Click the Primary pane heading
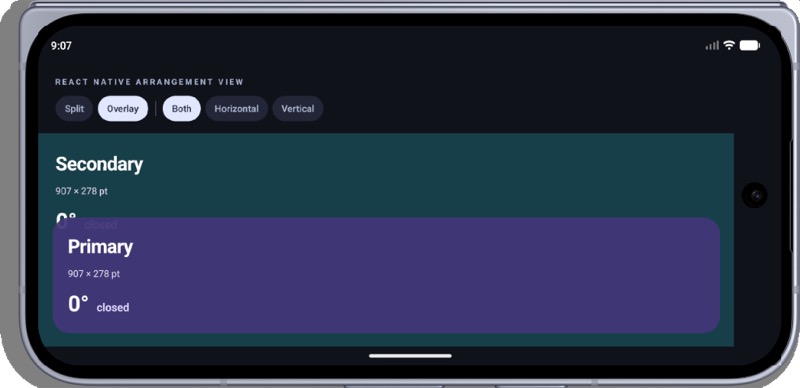 [100, 247]
